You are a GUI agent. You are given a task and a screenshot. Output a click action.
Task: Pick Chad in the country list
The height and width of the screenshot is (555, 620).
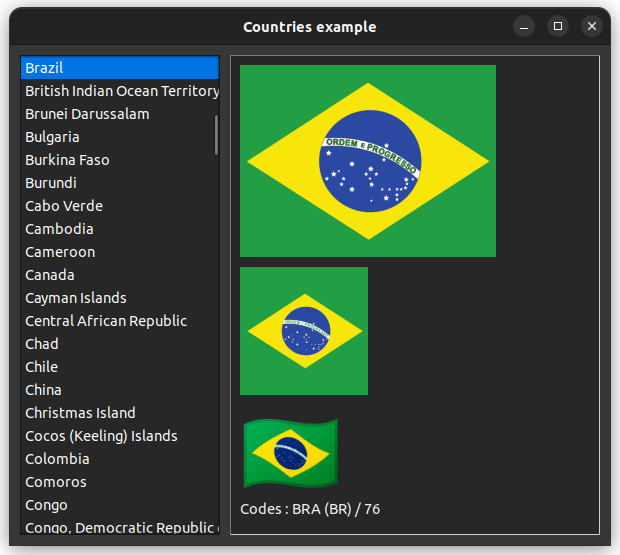(x=120, y=344)
